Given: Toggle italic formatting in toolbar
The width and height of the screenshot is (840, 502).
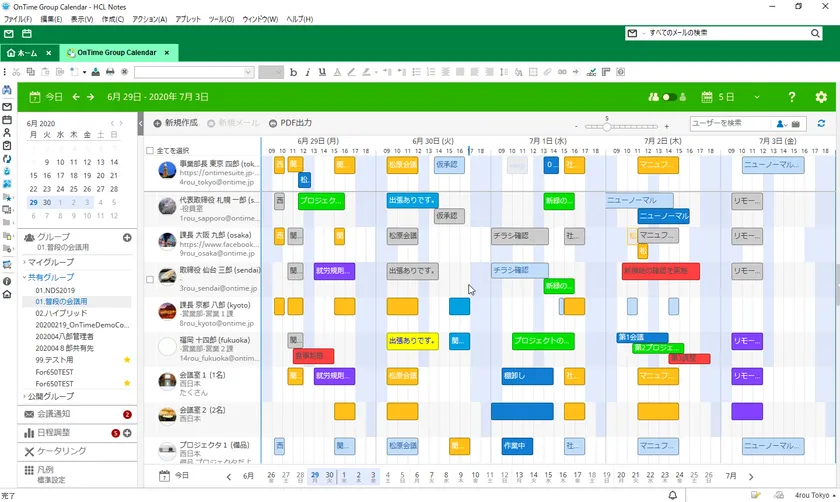Looking at the screenshot, I should [308, 72].
